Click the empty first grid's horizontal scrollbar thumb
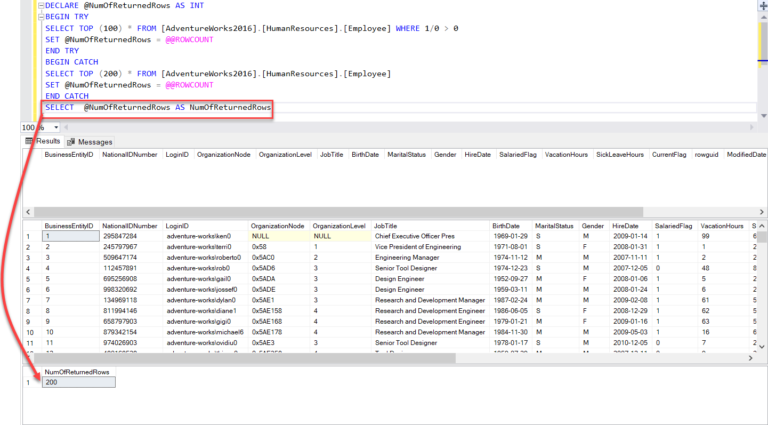 pyautogui.click(x=338, y=212)
